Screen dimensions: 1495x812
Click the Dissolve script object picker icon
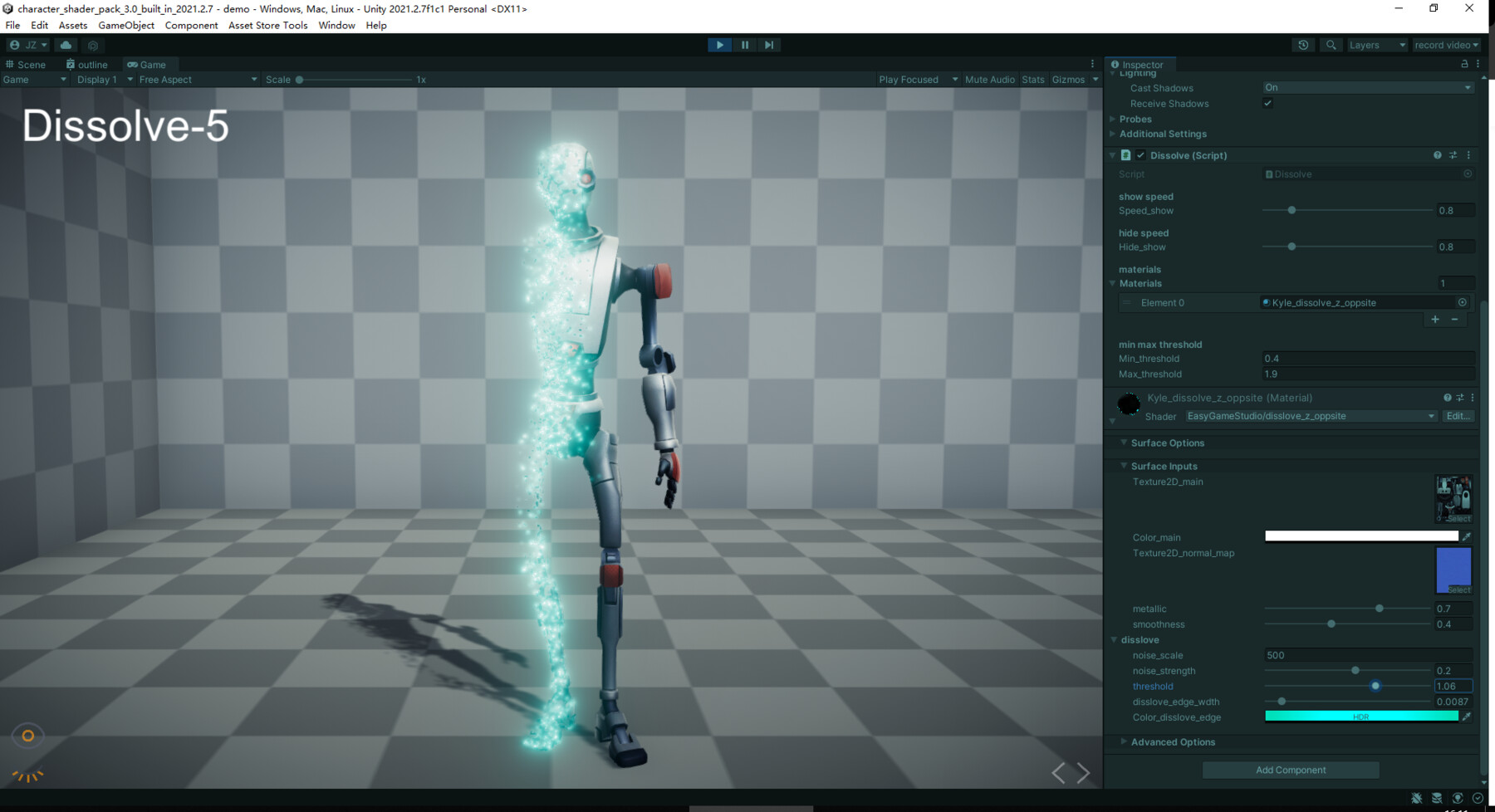[x=1467, y=174]
